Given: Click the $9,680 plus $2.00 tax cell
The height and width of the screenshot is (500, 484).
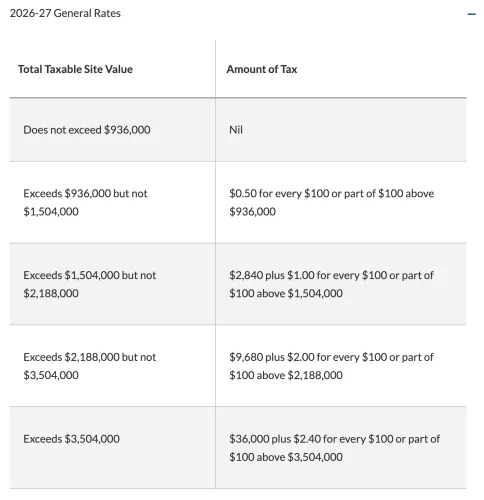Looking at the screenshot, I should pos(341,366).
